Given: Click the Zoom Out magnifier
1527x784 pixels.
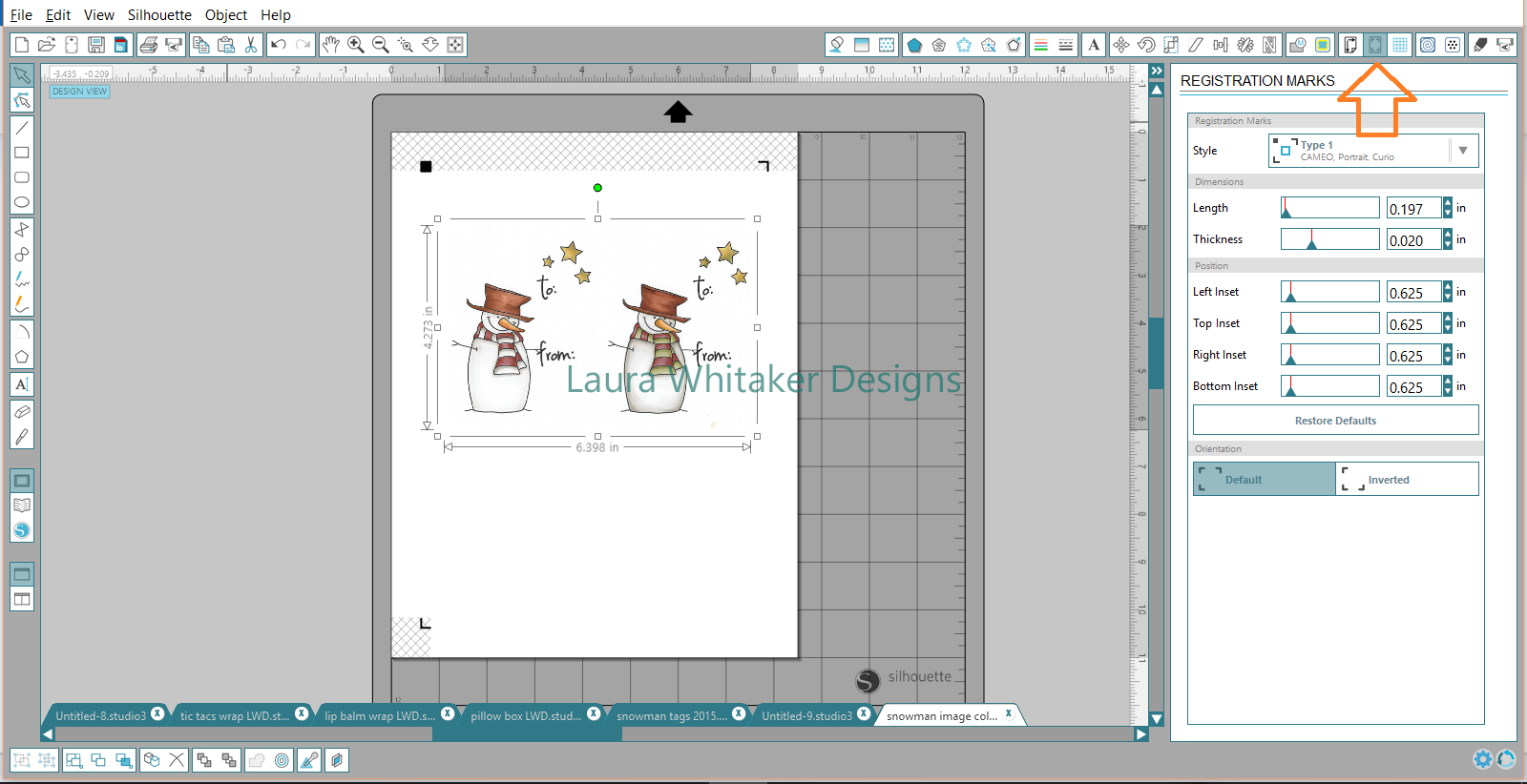Looking at the screenshot, I should coord(381,45).
